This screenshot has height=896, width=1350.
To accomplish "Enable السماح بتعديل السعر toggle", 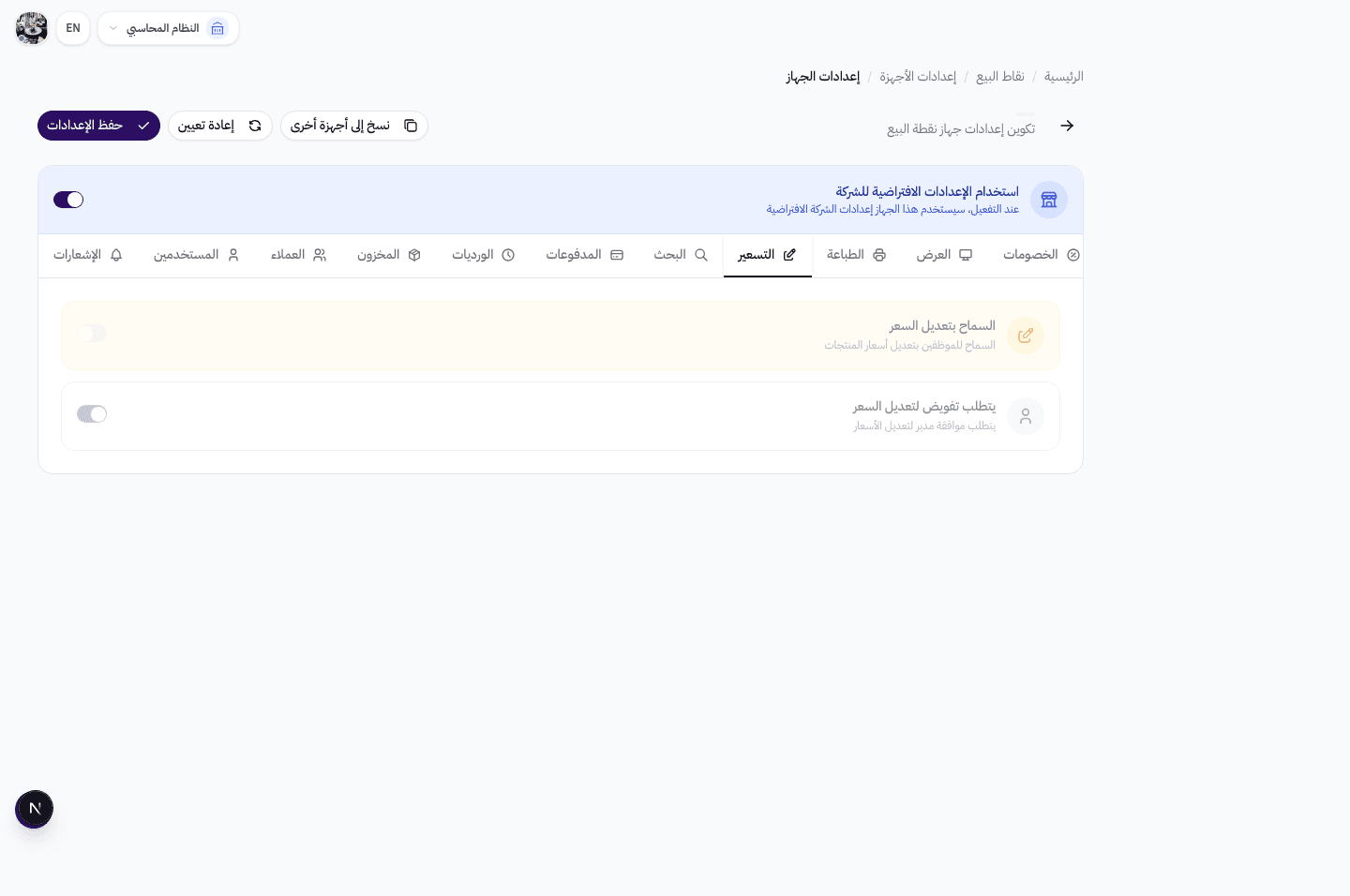I will 92,334.
